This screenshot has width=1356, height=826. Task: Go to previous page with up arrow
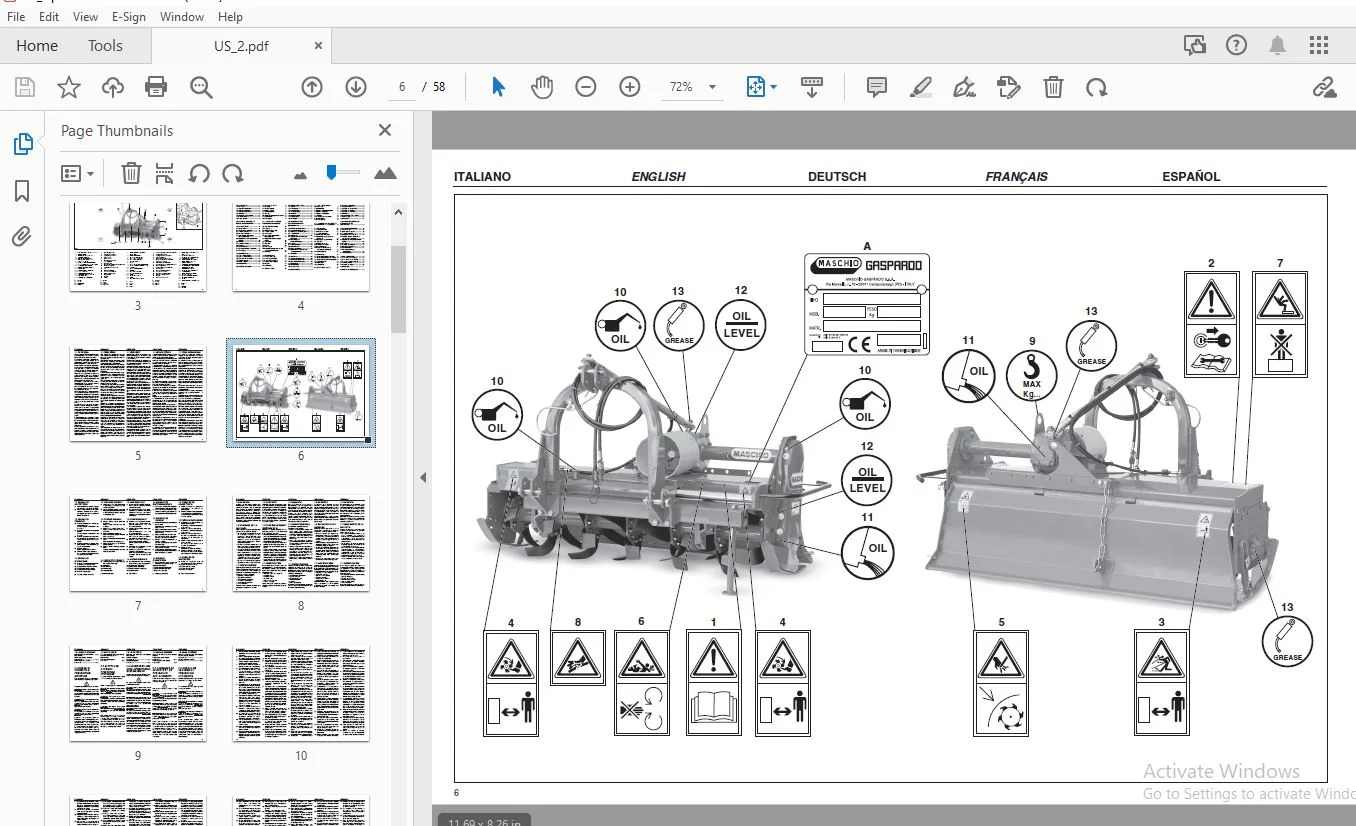(312, 87)
